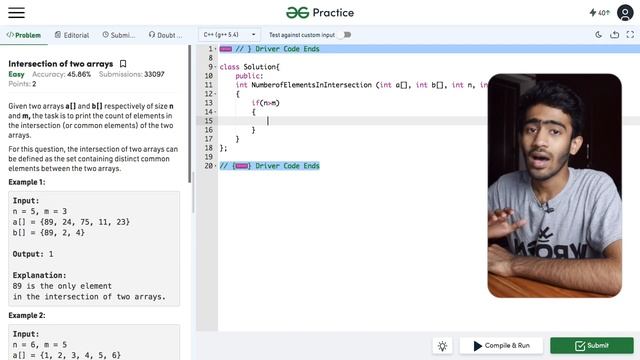Open the Submissions tab

(118, 35)
